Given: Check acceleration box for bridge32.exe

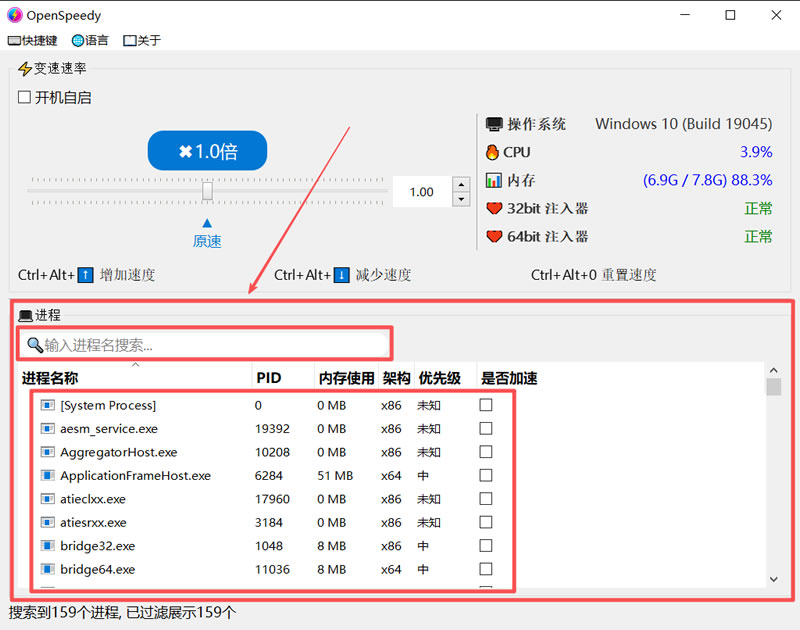Looking at the screenshot, I should (486, 546).
